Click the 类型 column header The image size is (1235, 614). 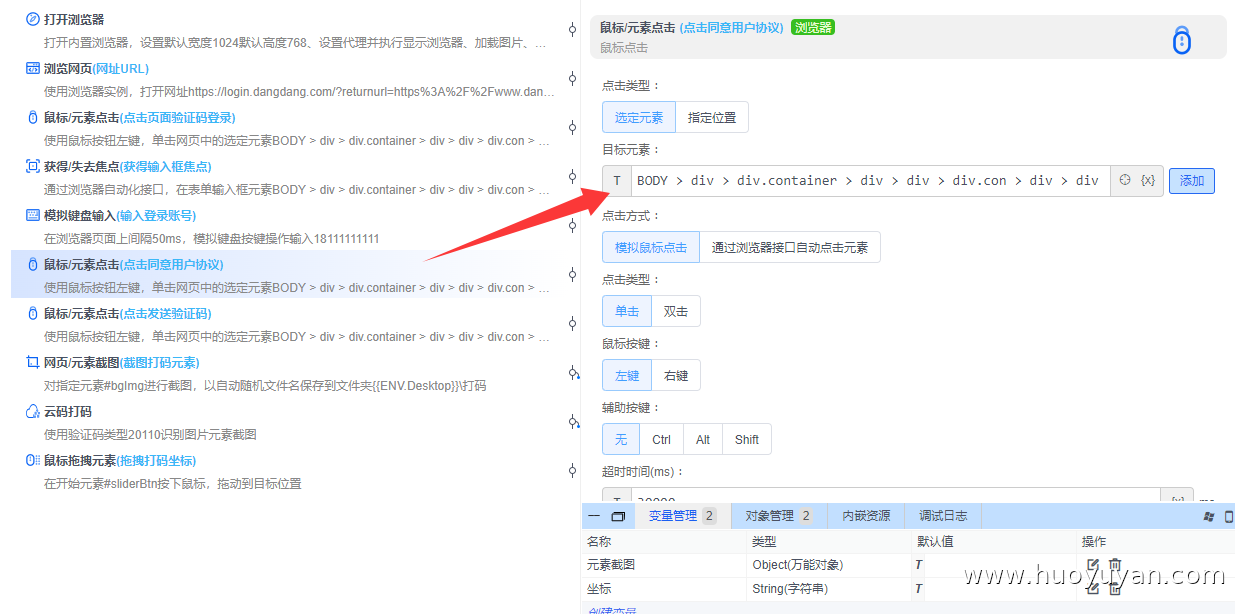(764, 541)
